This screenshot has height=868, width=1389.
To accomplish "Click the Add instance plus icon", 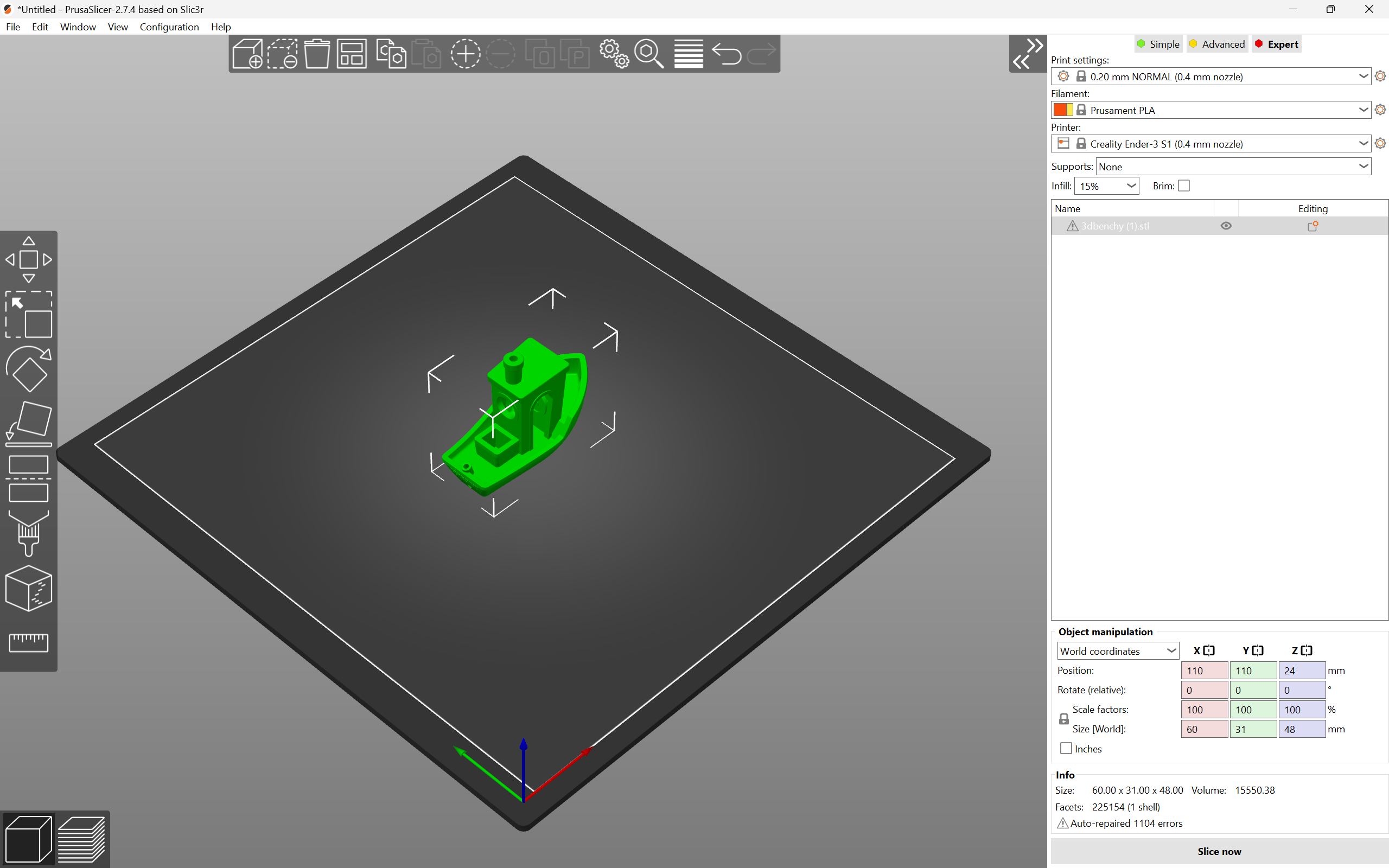I will (466, 54).
